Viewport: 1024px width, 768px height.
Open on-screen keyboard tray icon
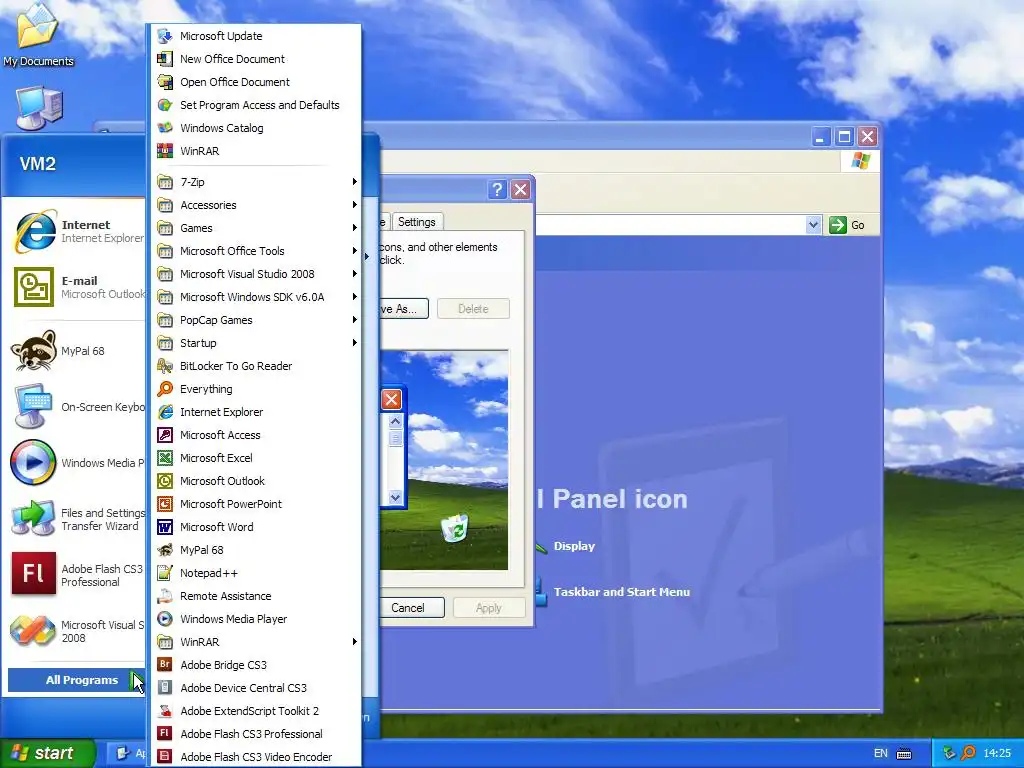[904, 754]
